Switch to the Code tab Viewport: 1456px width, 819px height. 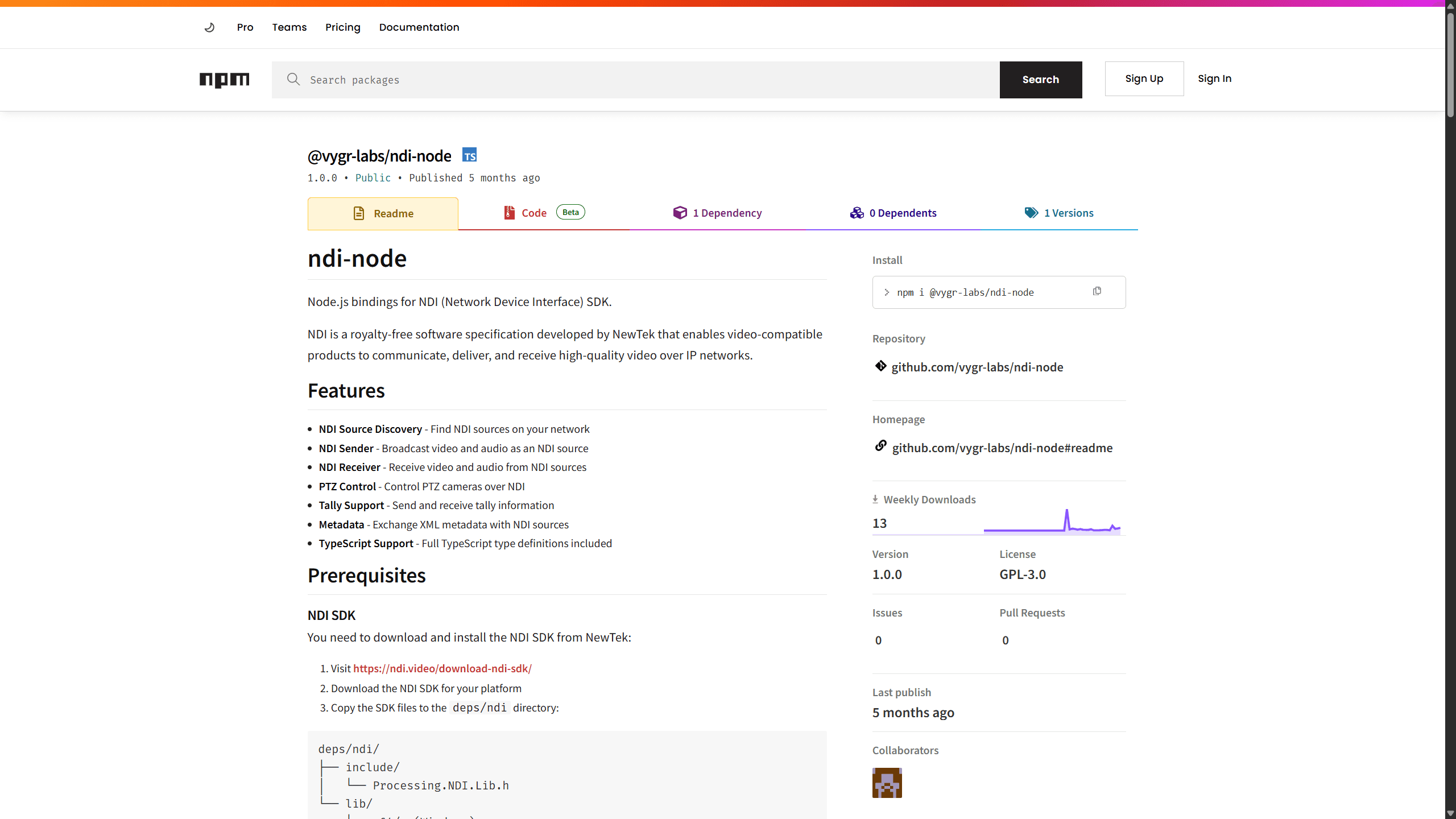click(x=544, y=213)
